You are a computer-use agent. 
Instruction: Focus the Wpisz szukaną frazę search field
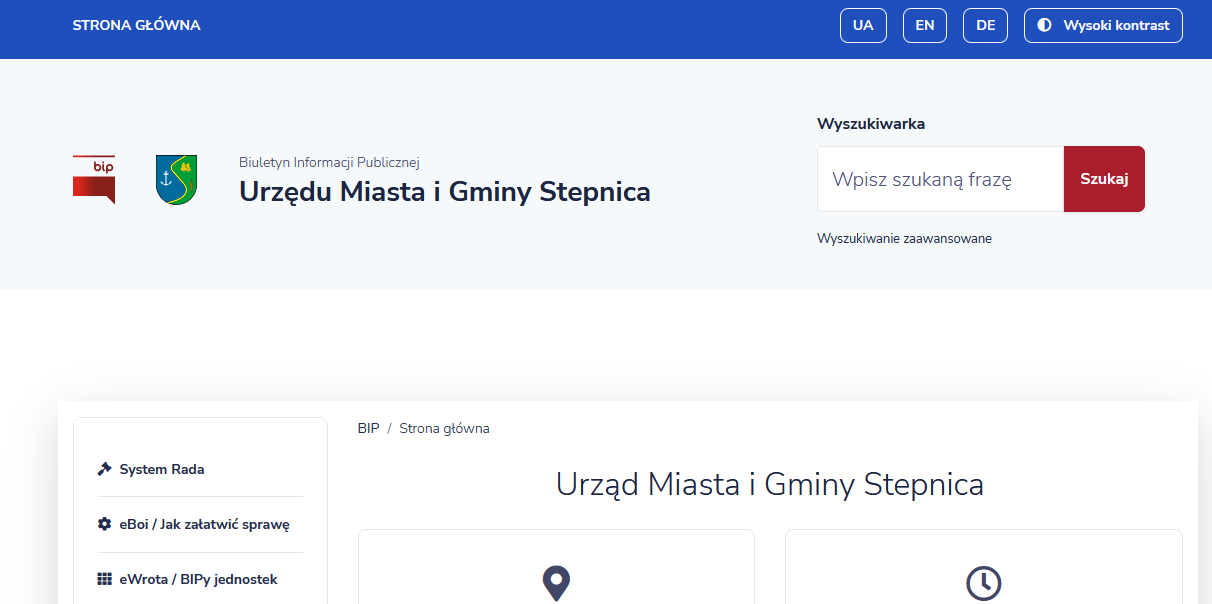coord(940,179)
